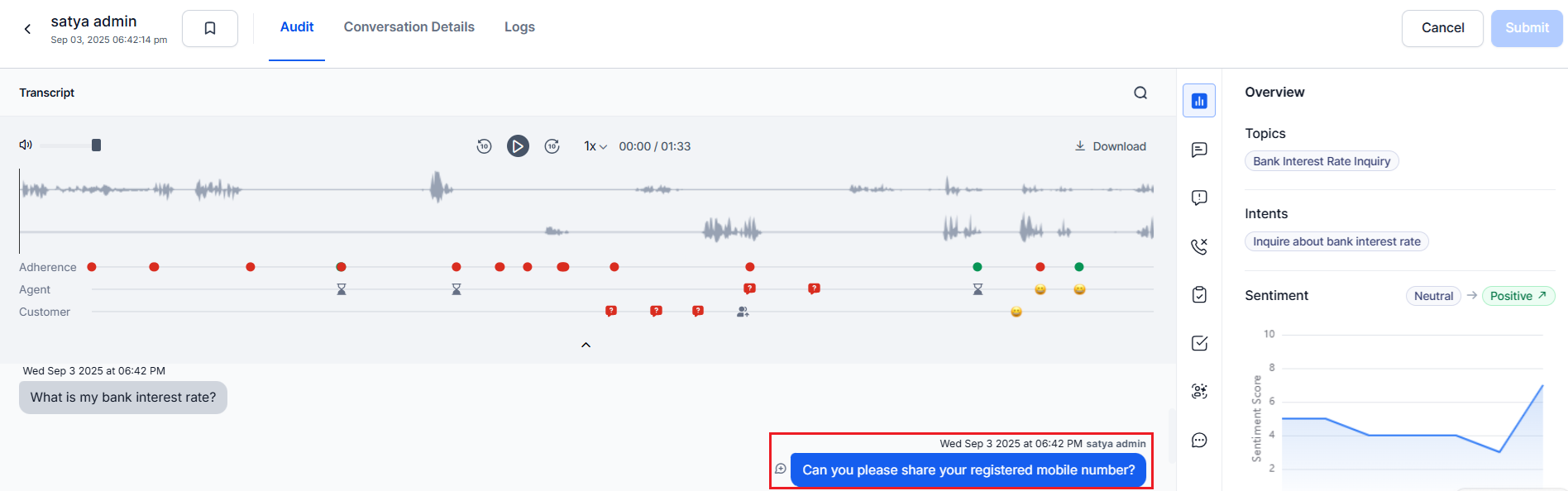Open the 1x playback speed dropdown
This screenshot has width=1568, height=491.
595,146
